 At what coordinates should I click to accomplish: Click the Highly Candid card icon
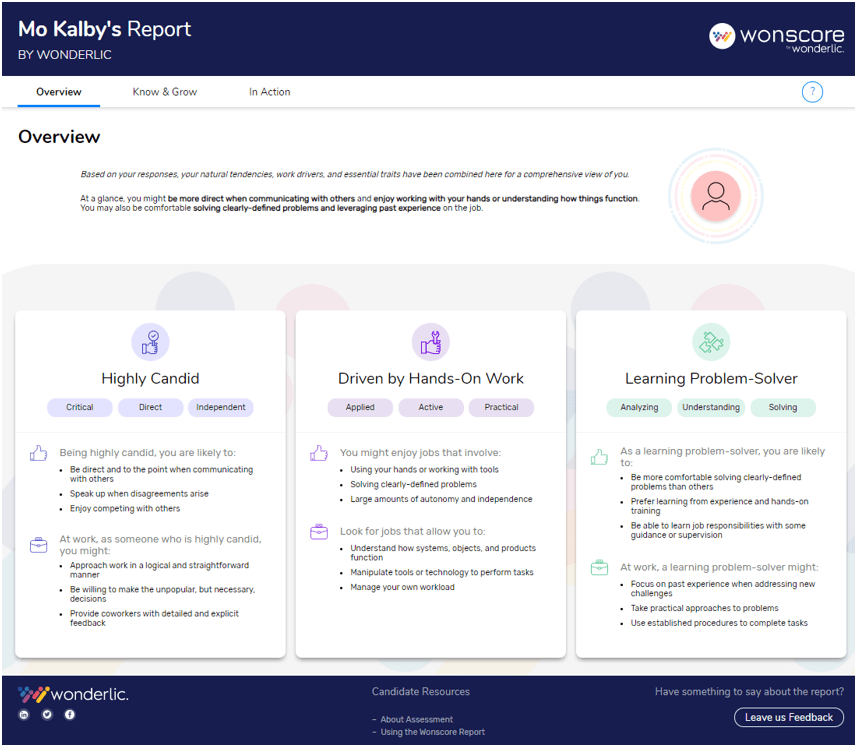coord(150,342)
